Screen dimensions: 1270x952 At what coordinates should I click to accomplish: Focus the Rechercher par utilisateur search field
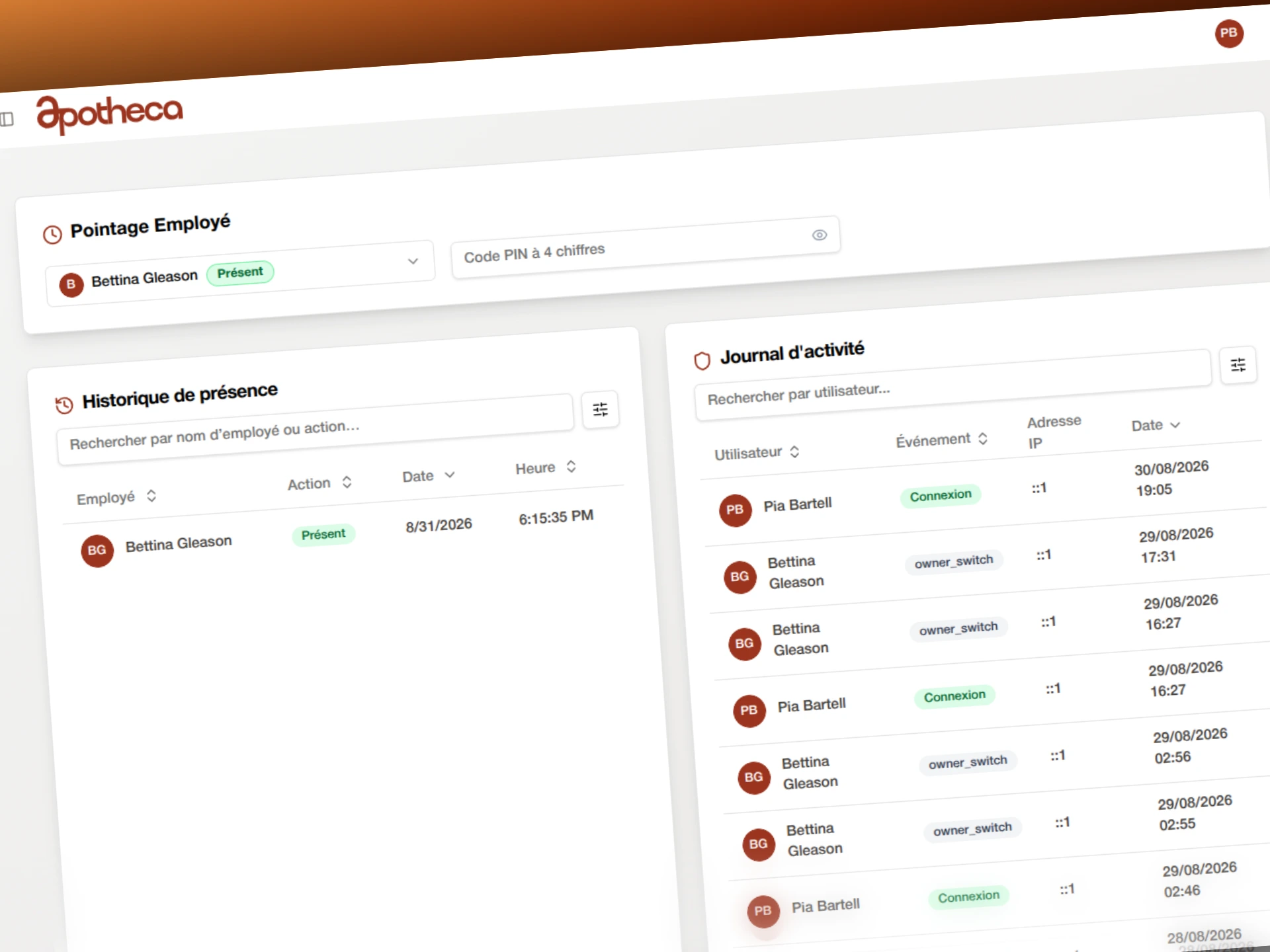pos(952,385)
